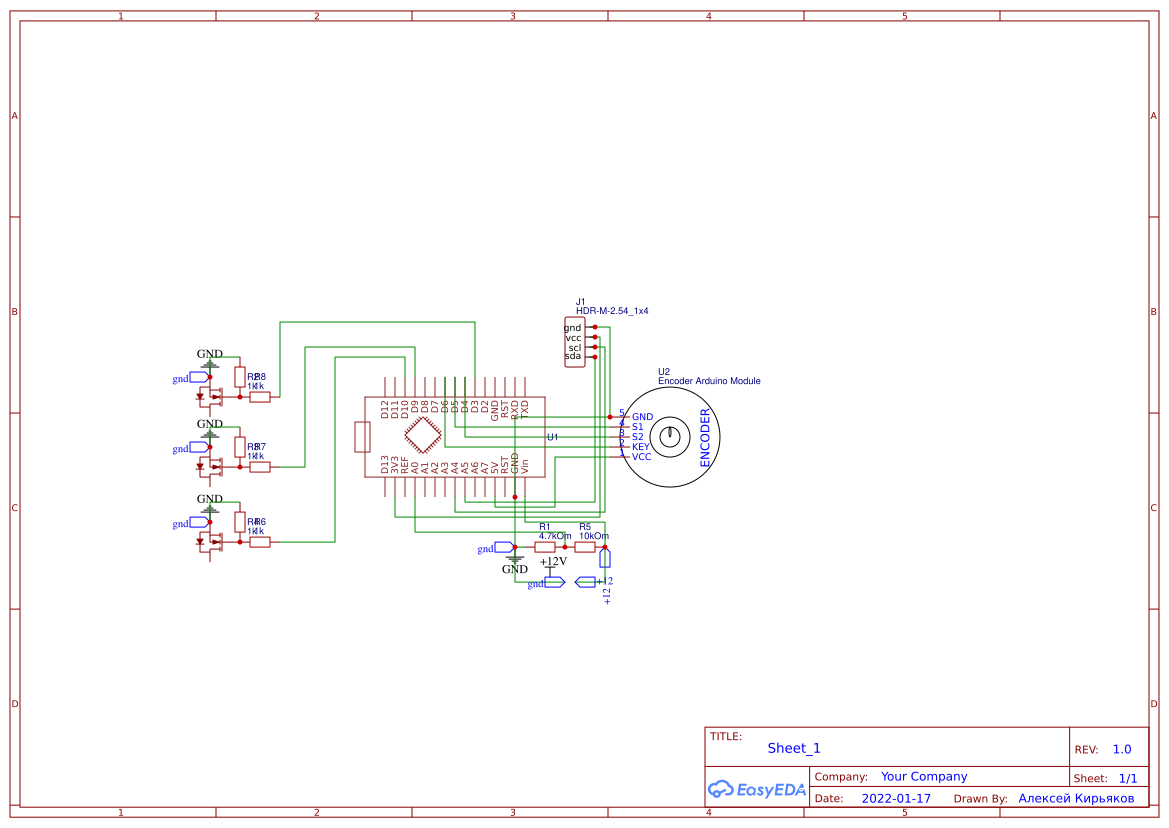Click the Drawn By name Алексей Кирьяков

(1078, 798)
